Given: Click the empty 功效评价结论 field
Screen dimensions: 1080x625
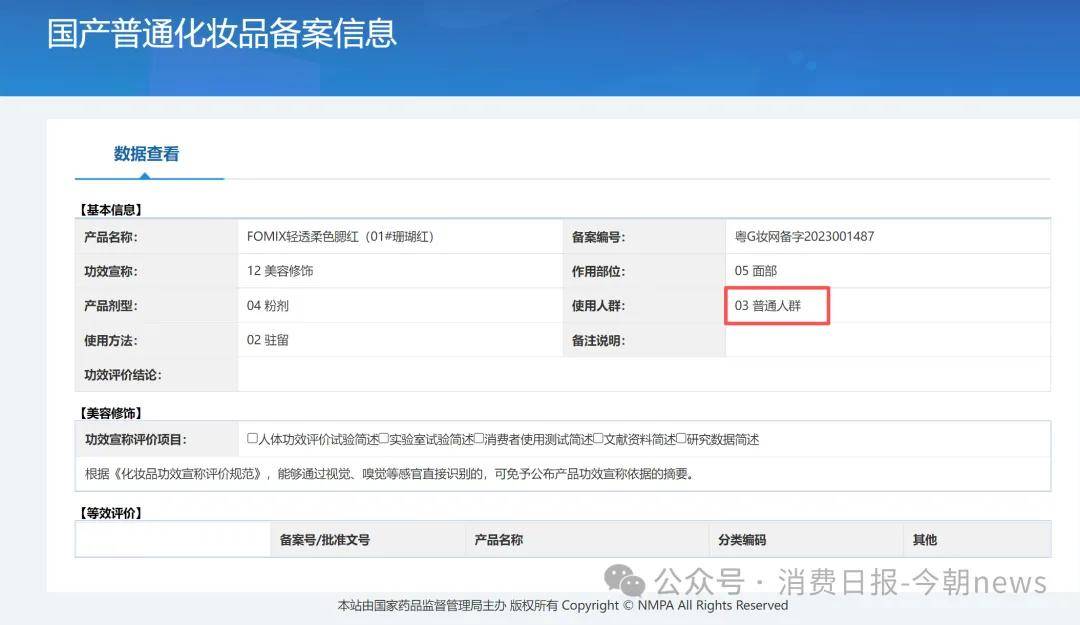Looking at the screenshot, I should 643,375.
